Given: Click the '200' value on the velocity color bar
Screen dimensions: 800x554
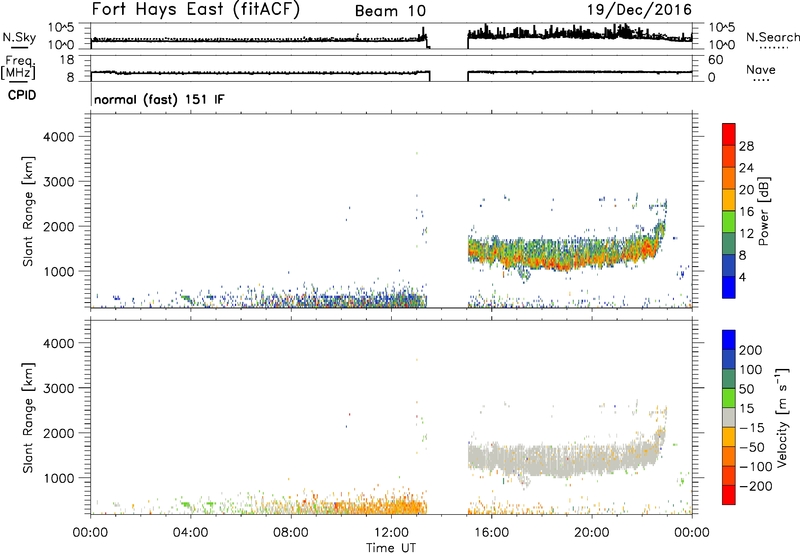Looking at the screenshot, I should [751, 350].
